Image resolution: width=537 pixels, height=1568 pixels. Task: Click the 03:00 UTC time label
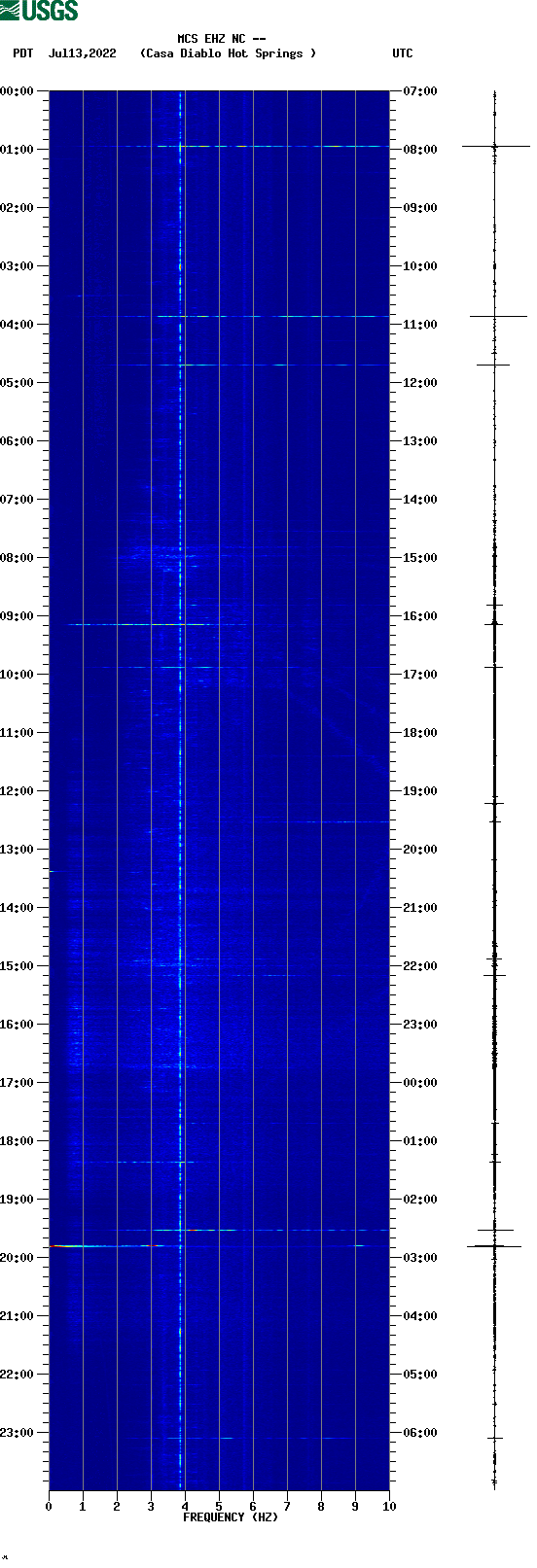tap(420, 1258)
